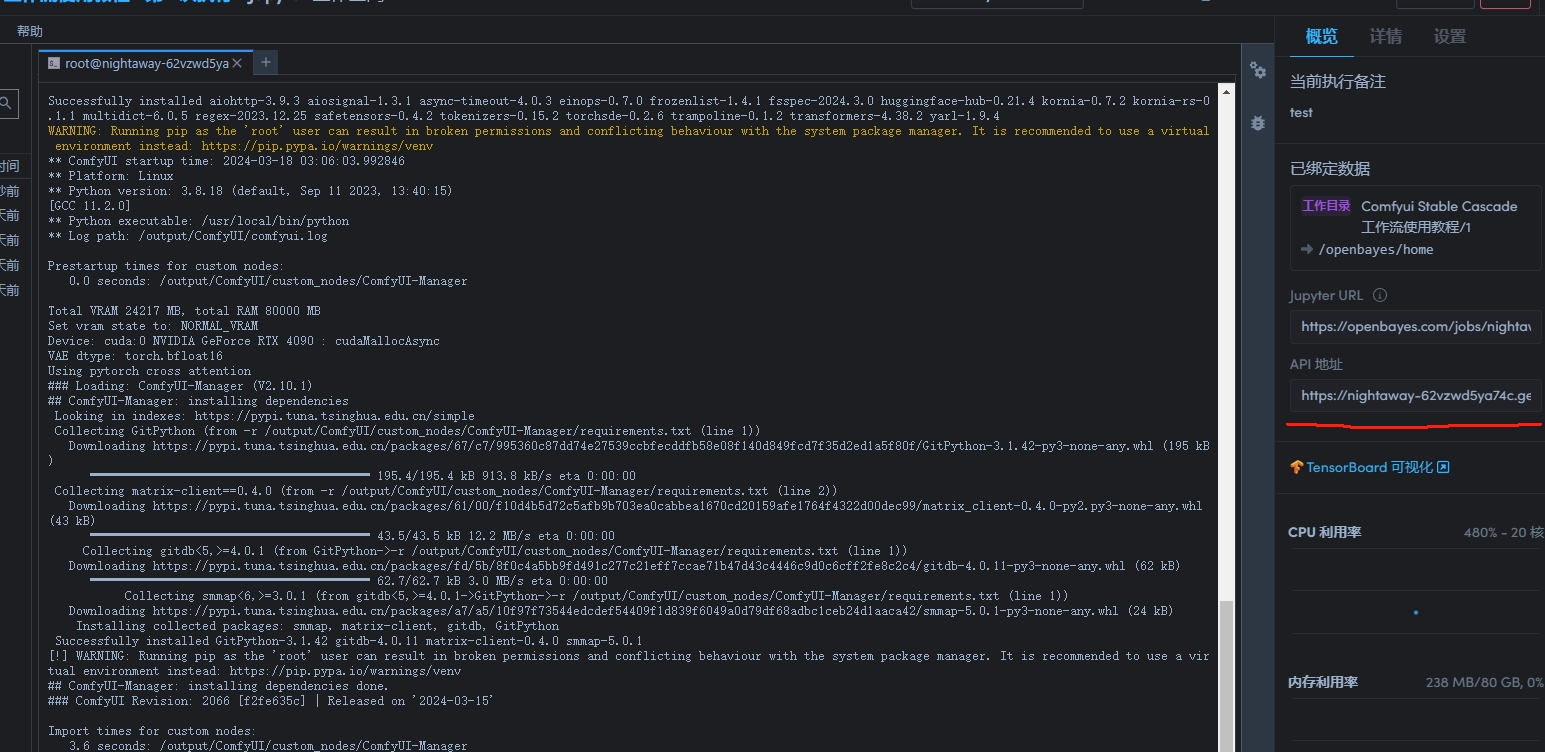Click the Log path comfyui.log line

(187, 236)
